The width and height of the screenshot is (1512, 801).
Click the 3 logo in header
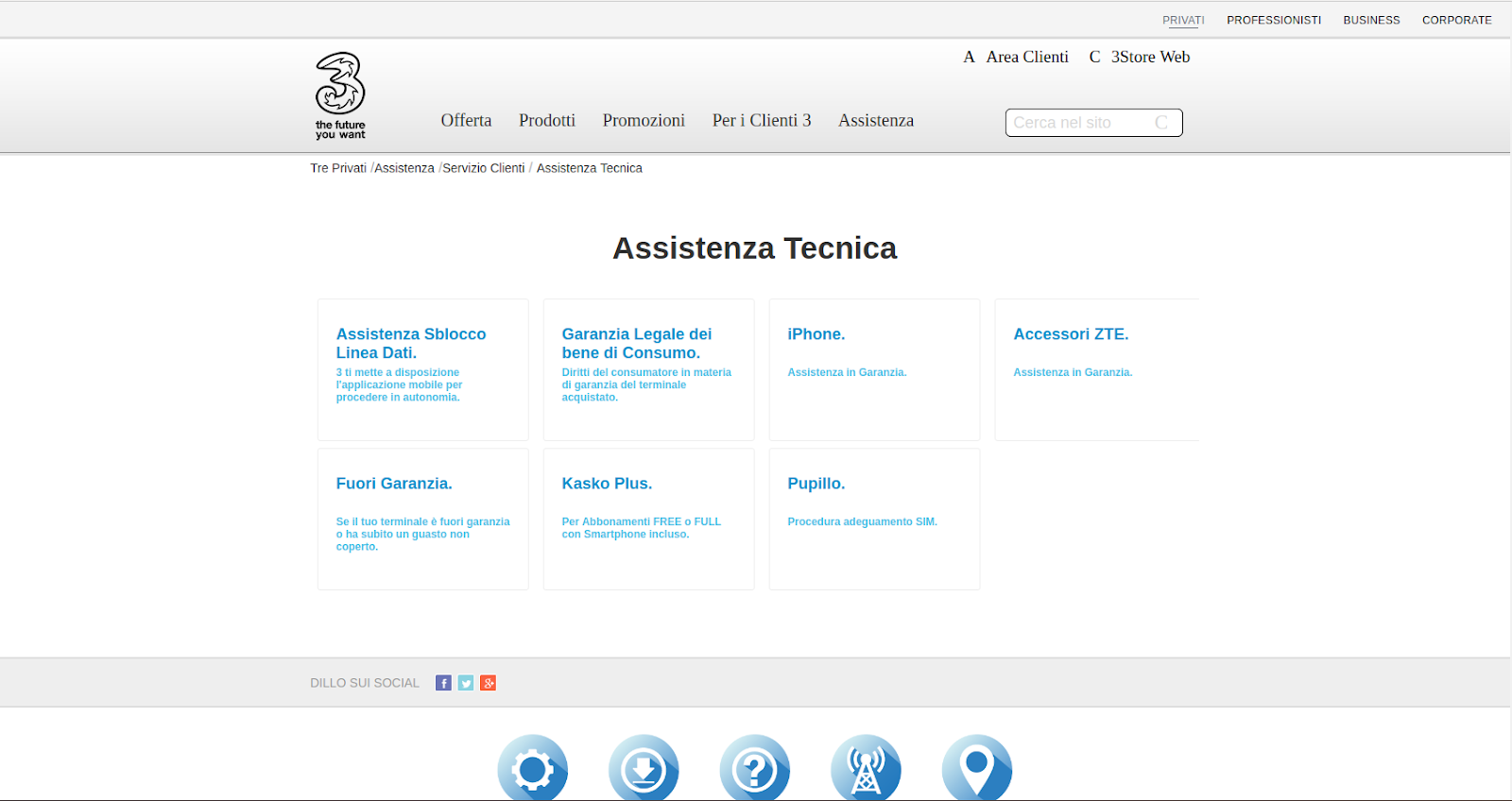pyautogui.click(x=340, y=95)
